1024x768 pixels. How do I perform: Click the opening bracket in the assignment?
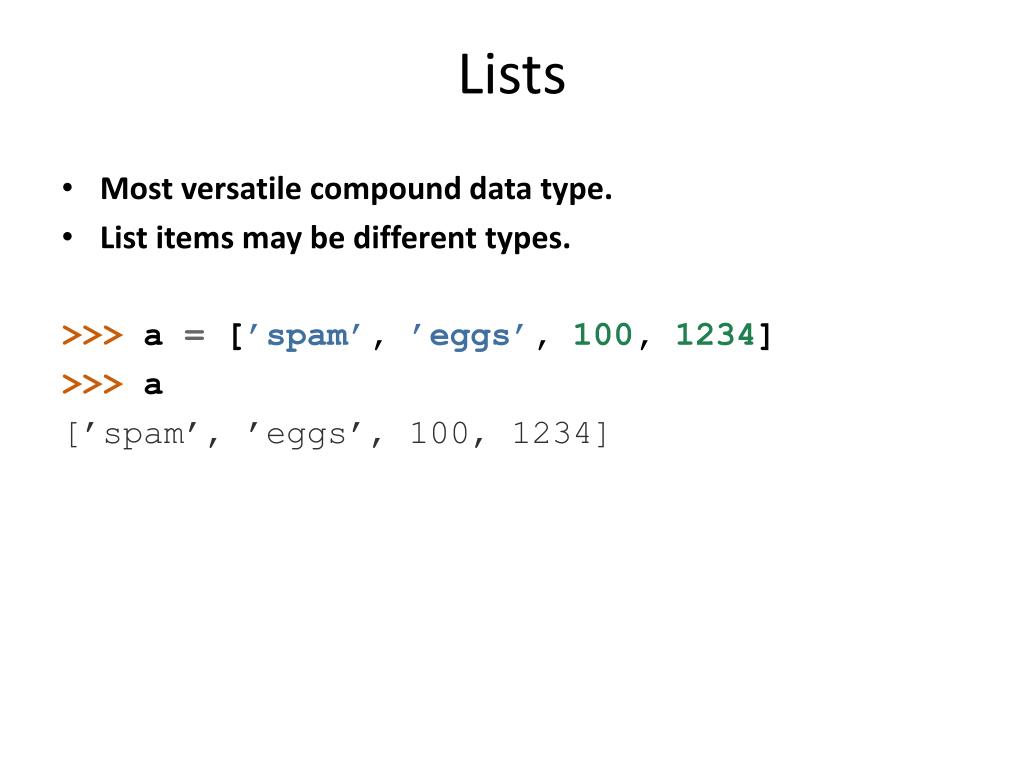click(236, 336)
